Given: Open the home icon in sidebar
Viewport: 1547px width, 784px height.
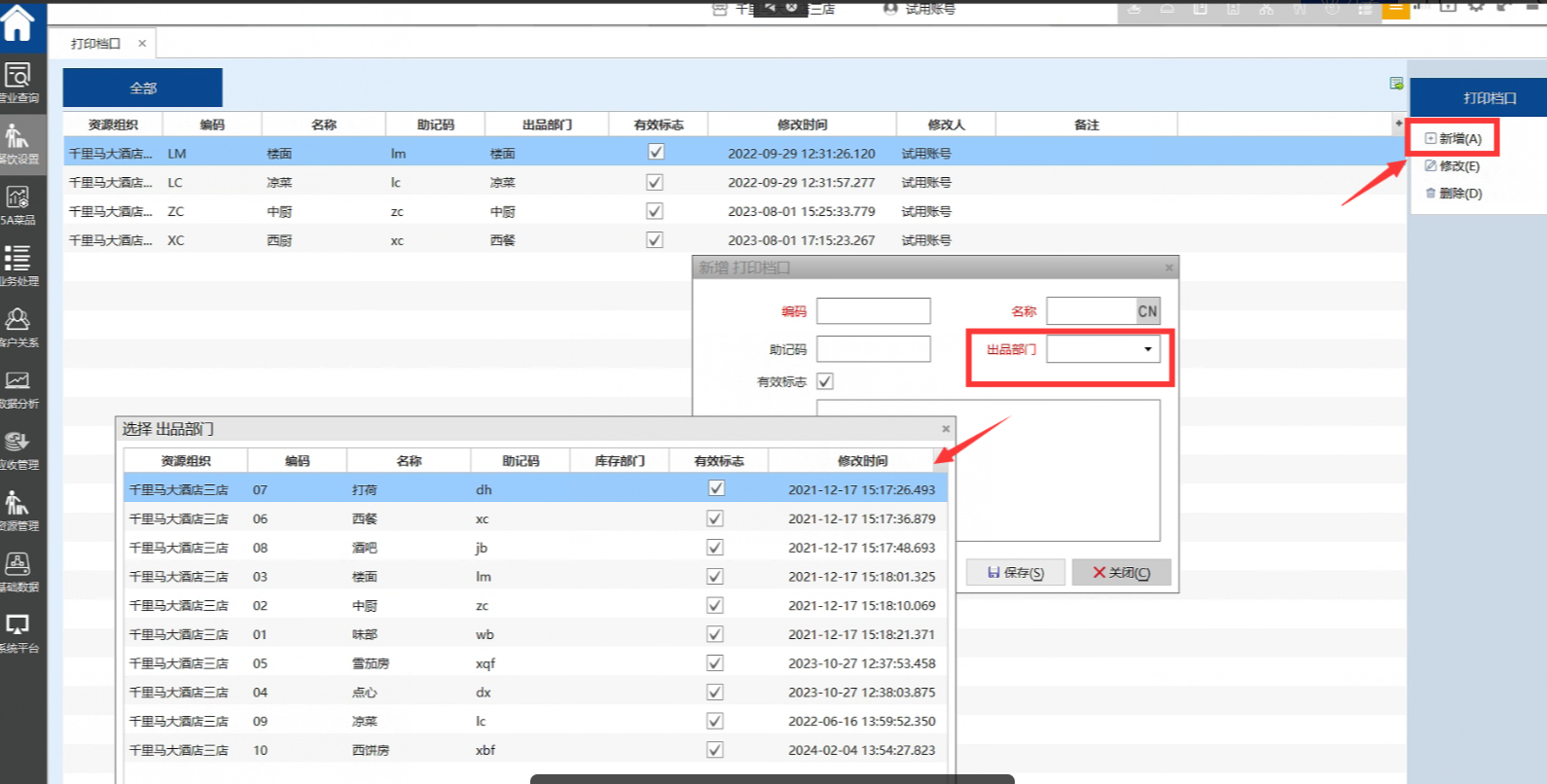Looking at the screenshot, I should pyautogui.click(x=18, y=23).
